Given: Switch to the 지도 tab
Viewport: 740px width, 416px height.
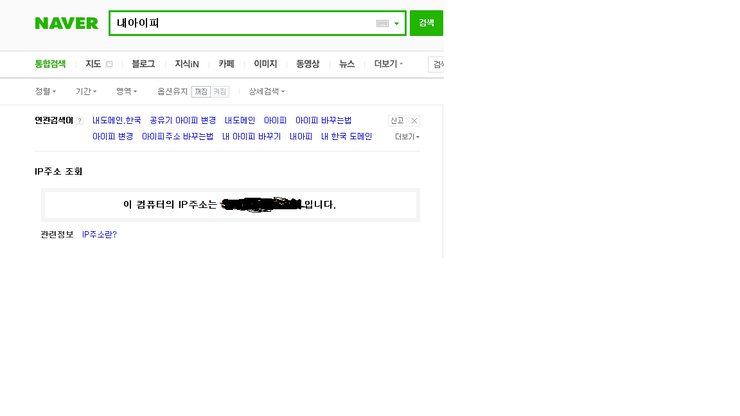Looking at the screenshot, I should (x=93, y=64).
